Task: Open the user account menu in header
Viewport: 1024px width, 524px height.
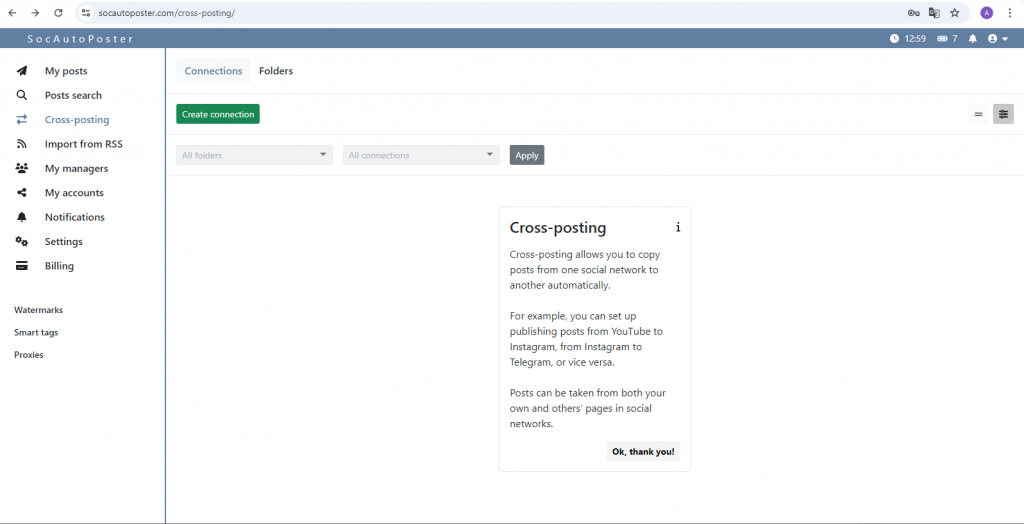Action: tap(997, 39)
